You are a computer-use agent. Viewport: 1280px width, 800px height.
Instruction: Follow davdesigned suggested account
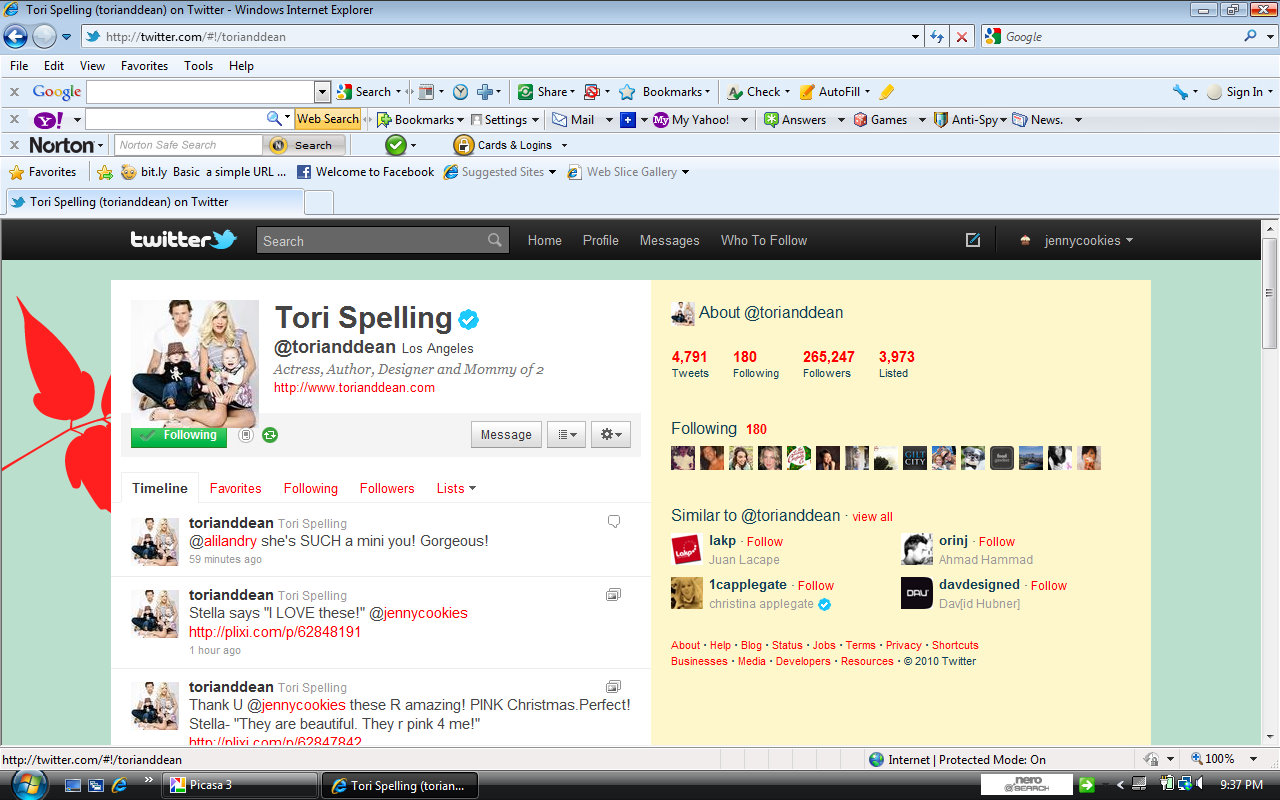coord(1049,585)
